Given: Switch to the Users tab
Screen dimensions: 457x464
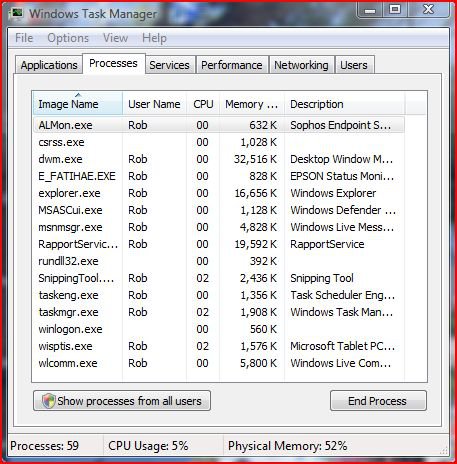Looking at the screenshot, I should tap(354, 65).
